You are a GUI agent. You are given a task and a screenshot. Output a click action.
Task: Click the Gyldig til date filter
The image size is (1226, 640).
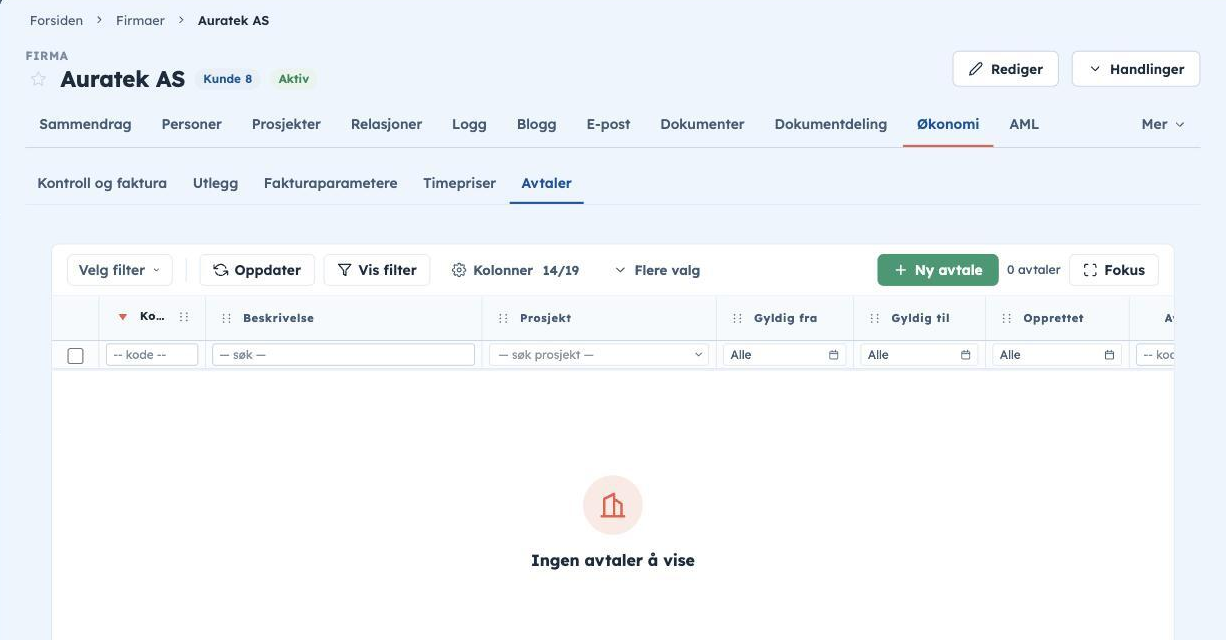[919, 355]
